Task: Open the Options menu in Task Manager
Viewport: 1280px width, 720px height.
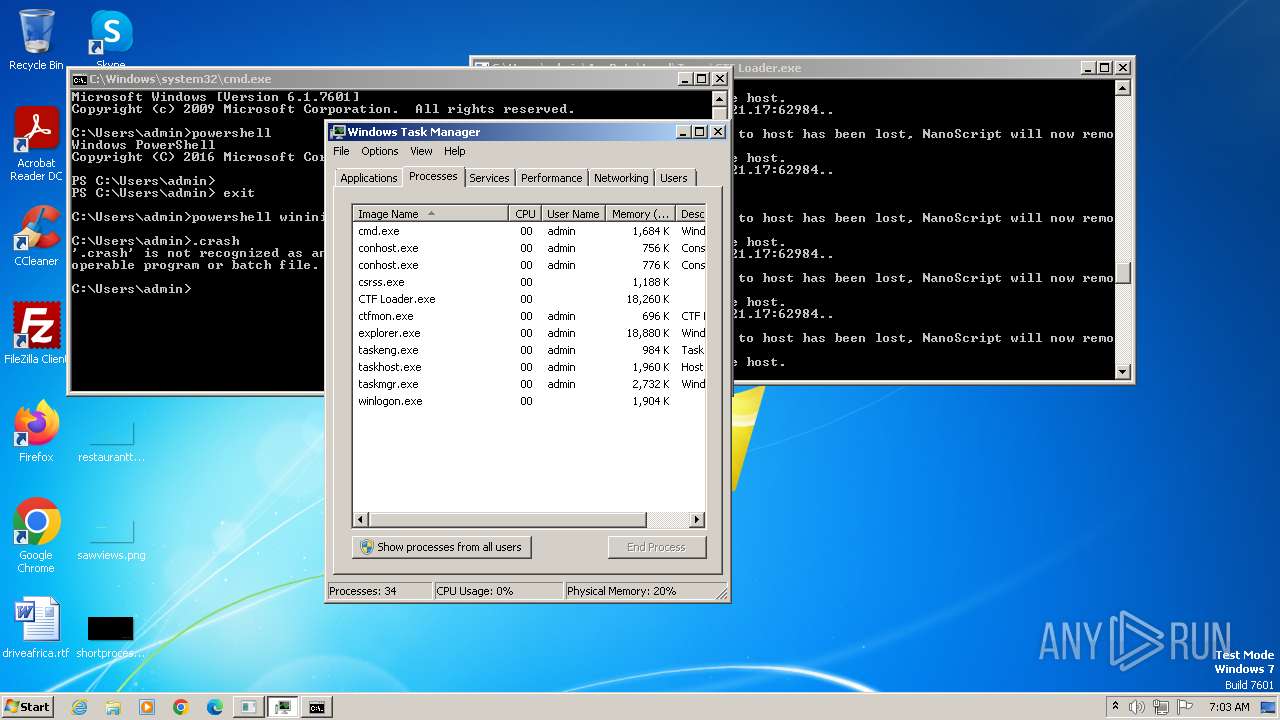Action: point(379,151)
